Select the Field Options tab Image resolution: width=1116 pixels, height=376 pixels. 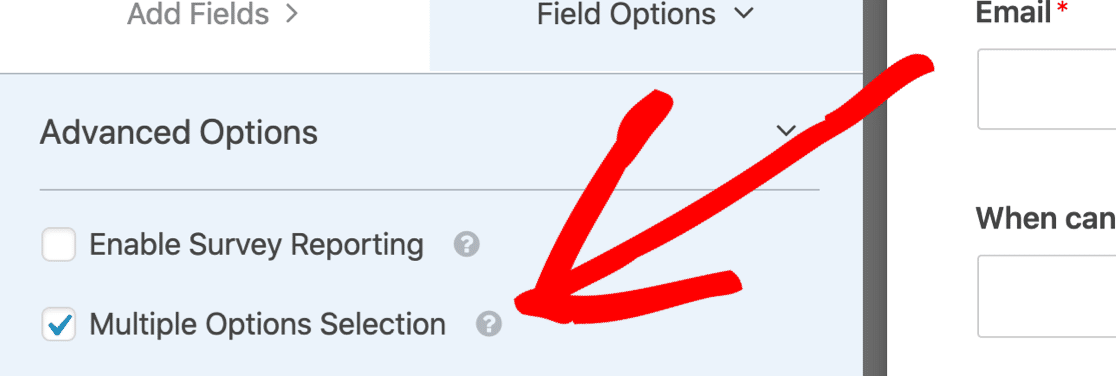pyautogui.click(x=646, y=16)
